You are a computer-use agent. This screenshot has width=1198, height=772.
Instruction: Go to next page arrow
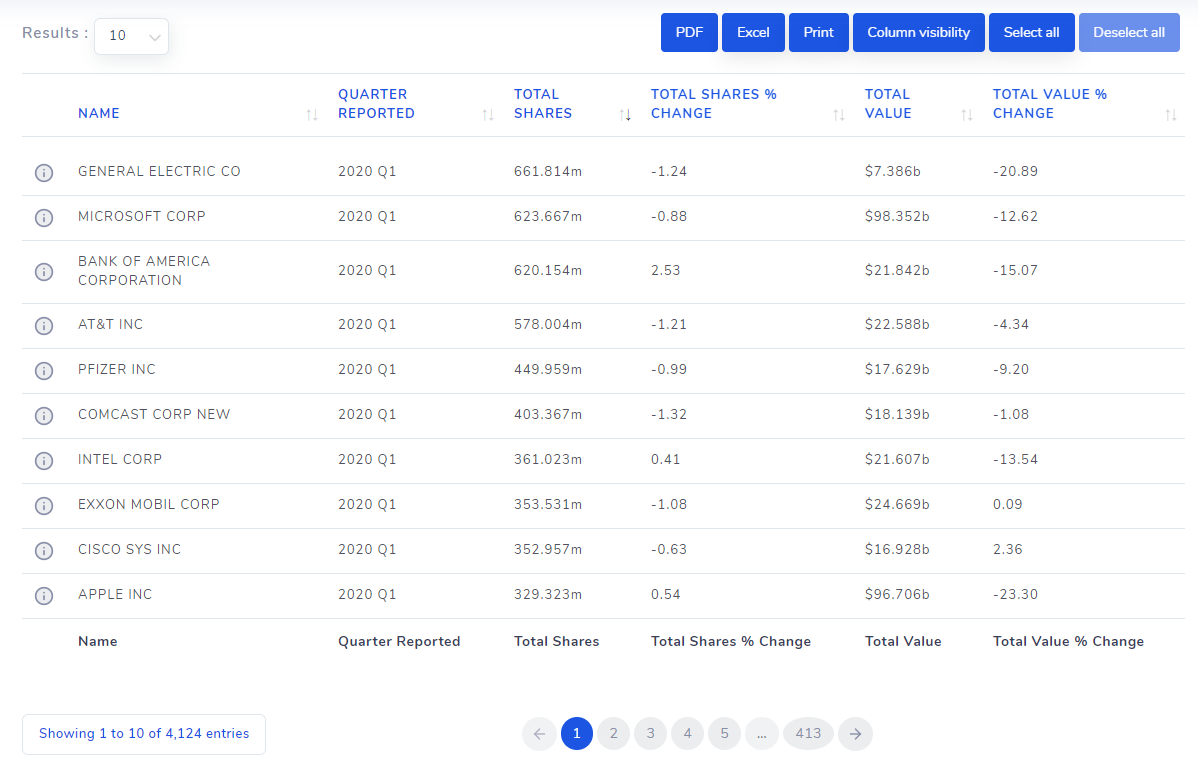click(x=855, y=734)
